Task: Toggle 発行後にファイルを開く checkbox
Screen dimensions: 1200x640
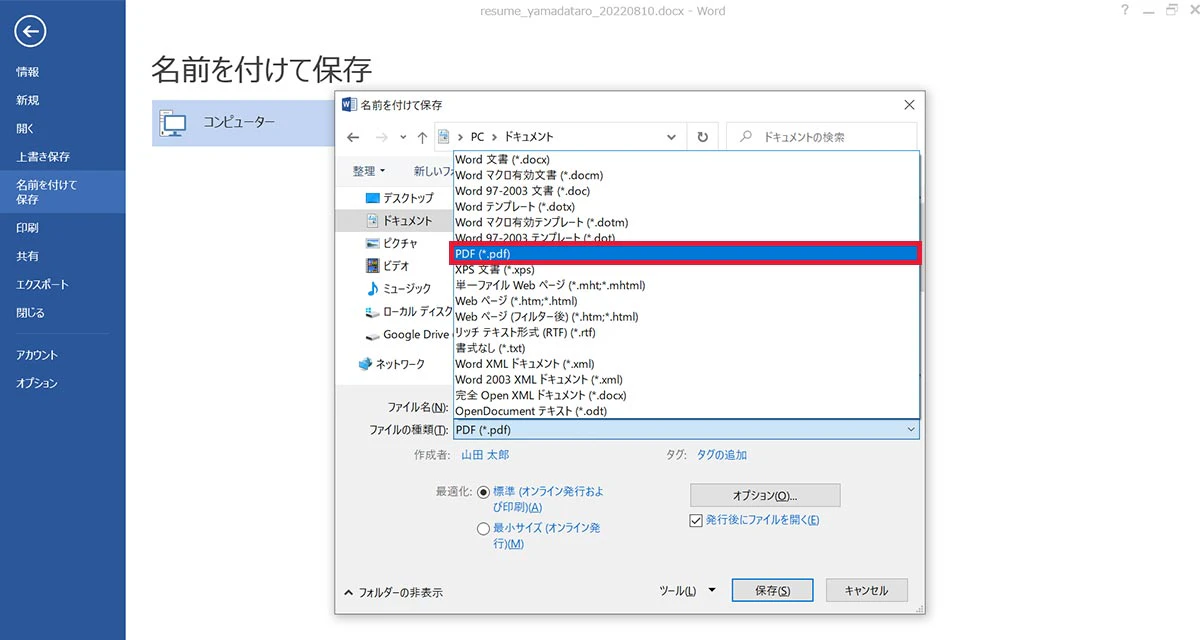Action: pos(696,520)
